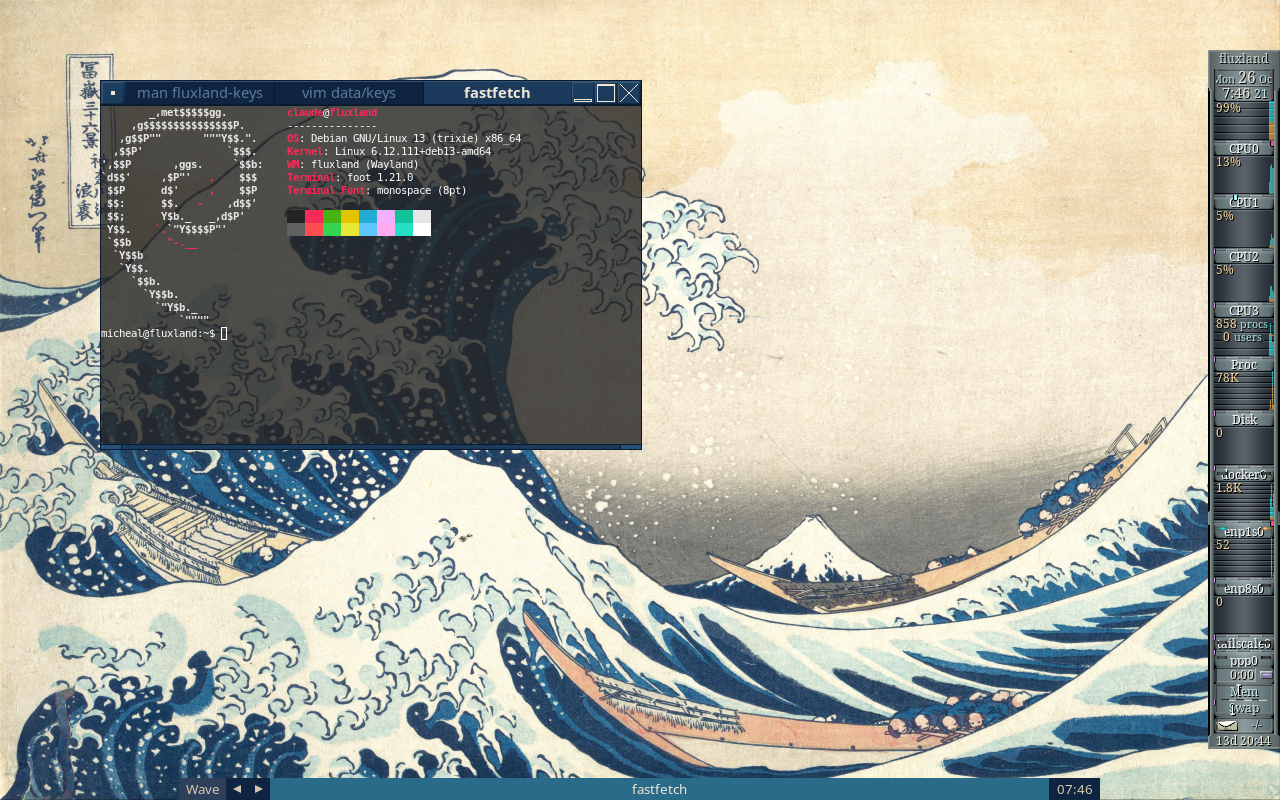This screenshot has height=800, width=1280.
Task: Click the Mem meter
Action: click(1244, 692)
